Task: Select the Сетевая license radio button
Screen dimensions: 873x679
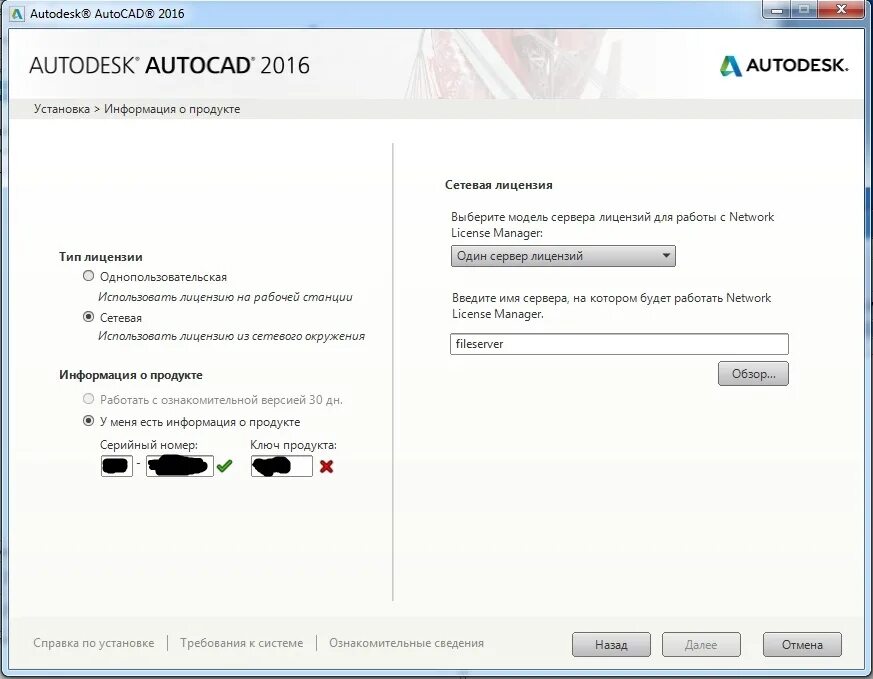Action: click(x=88, y=317)
